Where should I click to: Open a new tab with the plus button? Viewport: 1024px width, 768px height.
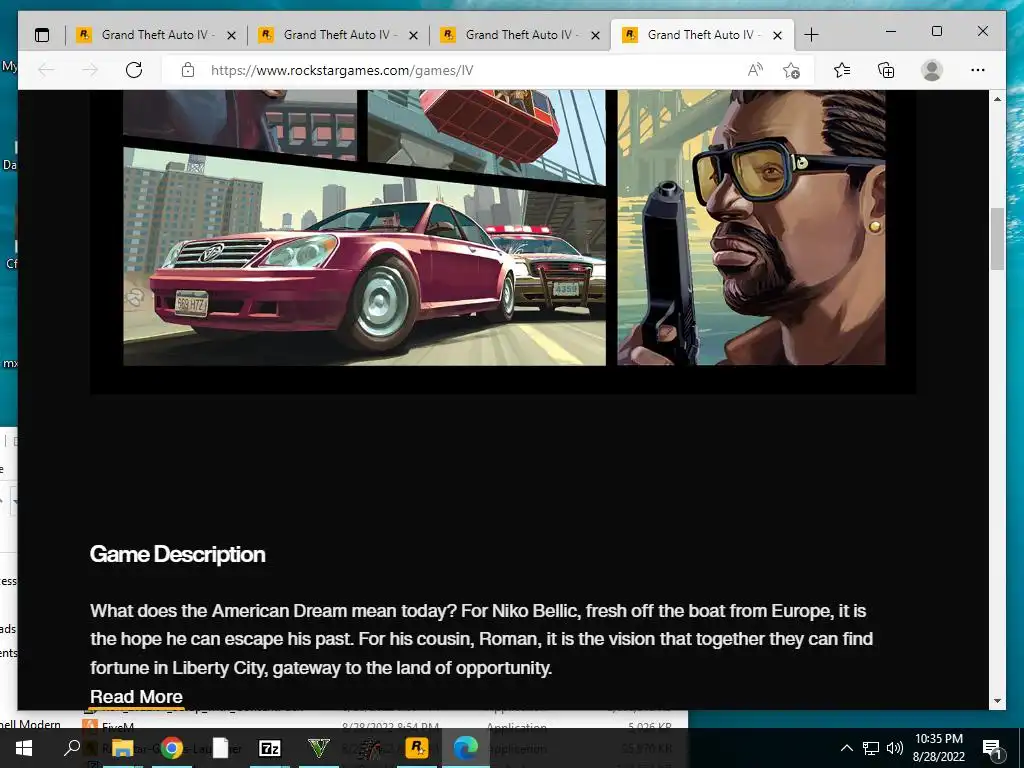811,35
